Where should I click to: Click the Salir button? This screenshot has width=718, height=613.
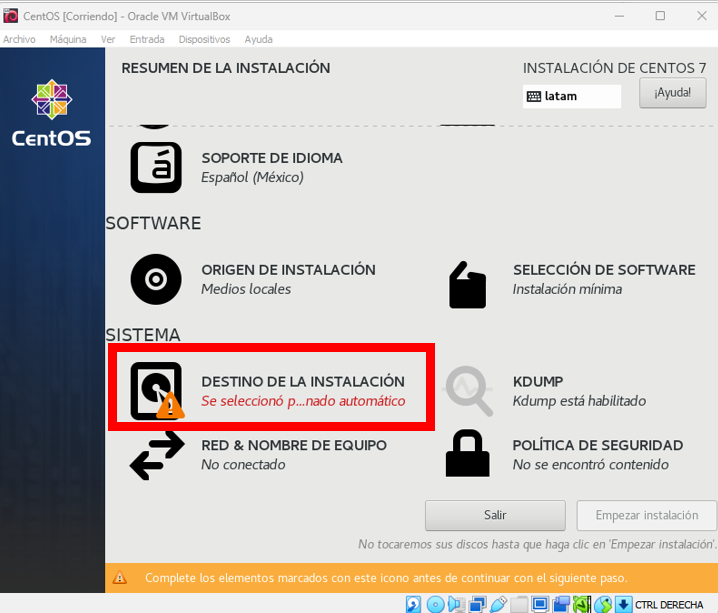(x=495, y=515)
